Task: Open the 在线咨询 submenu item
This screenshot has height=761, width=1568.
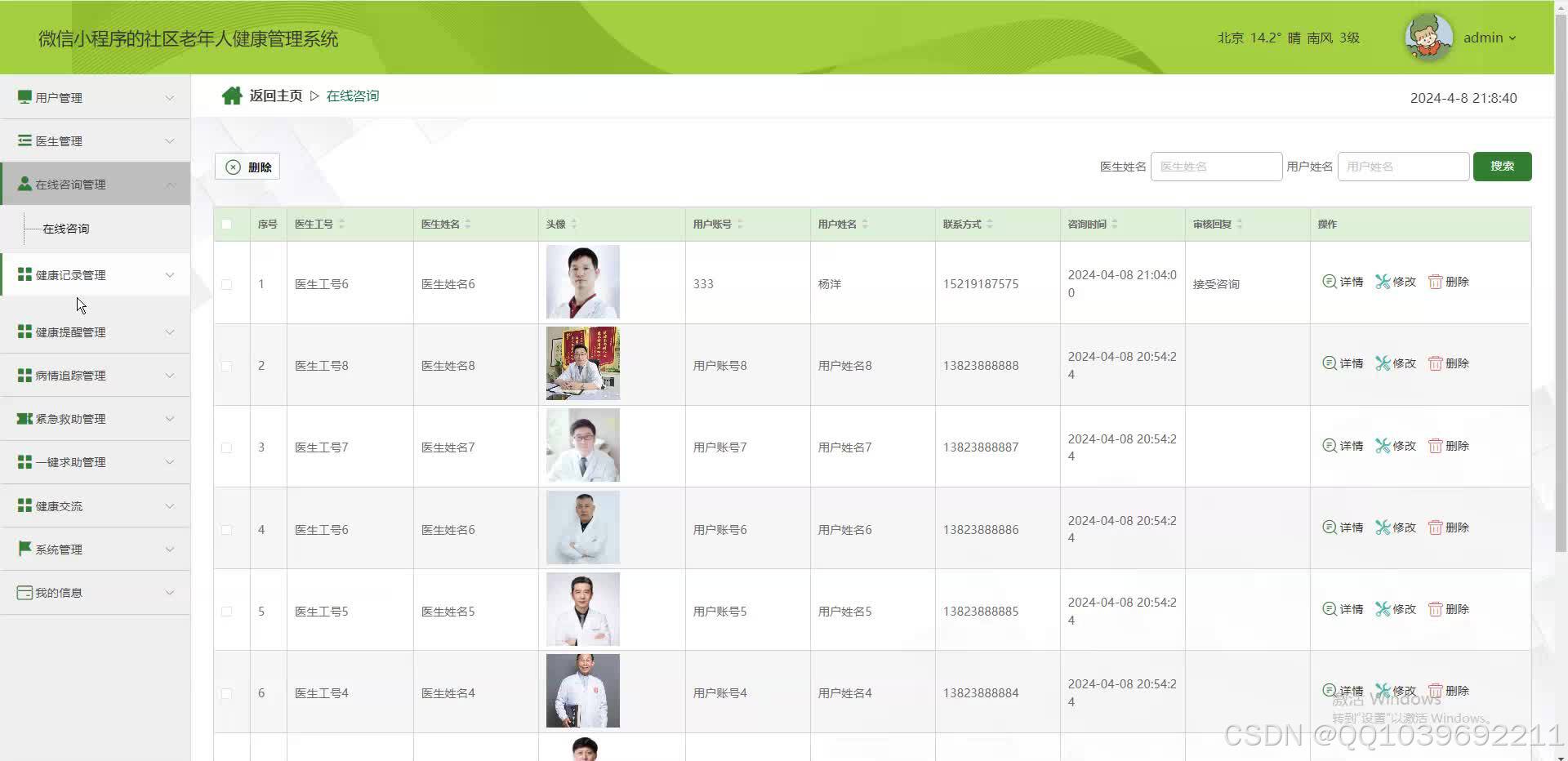Action: click(66, 229)
